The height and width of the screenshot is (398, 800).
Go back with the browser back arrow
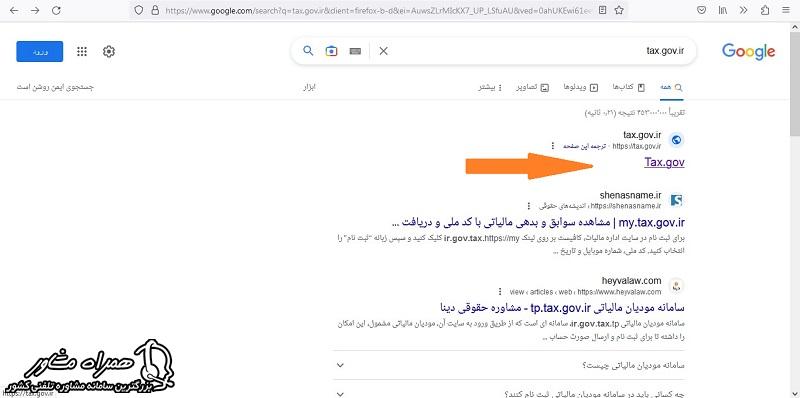click(x=14, y=10)
